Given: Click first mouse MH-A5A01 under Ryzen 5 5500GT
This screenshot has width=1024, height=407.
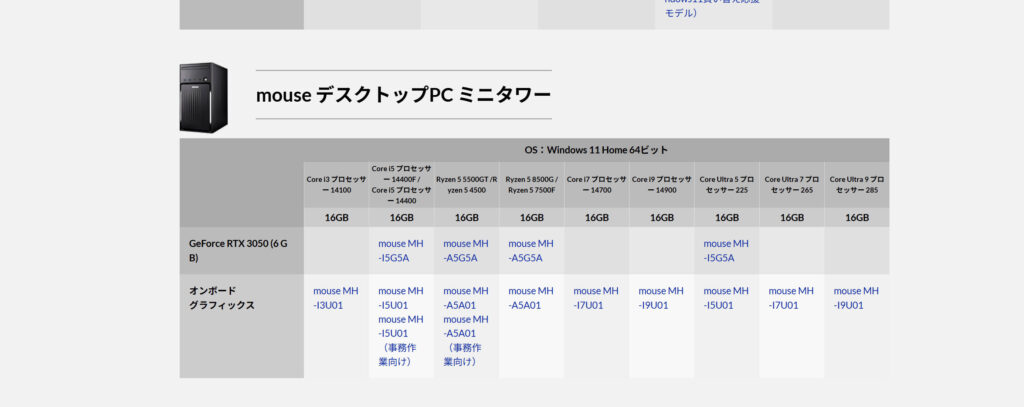Looking at the screenshot, I should pos(466,298).
